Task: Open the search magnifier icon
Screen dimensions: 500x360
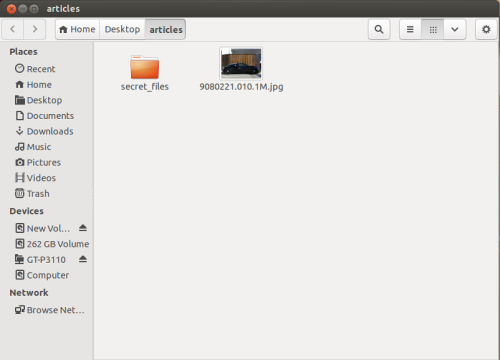Action: coord(379,29)
